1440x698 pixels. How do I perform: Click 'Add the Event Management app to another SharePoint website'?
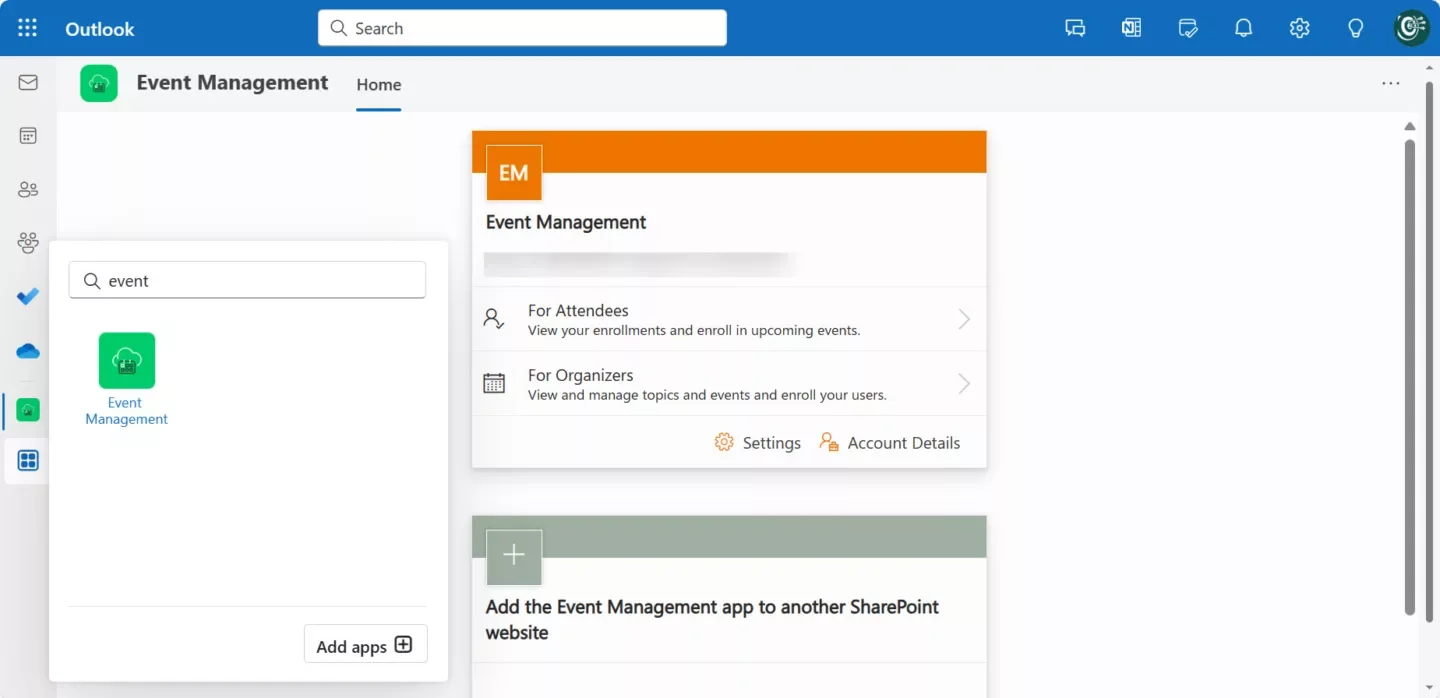712,619
